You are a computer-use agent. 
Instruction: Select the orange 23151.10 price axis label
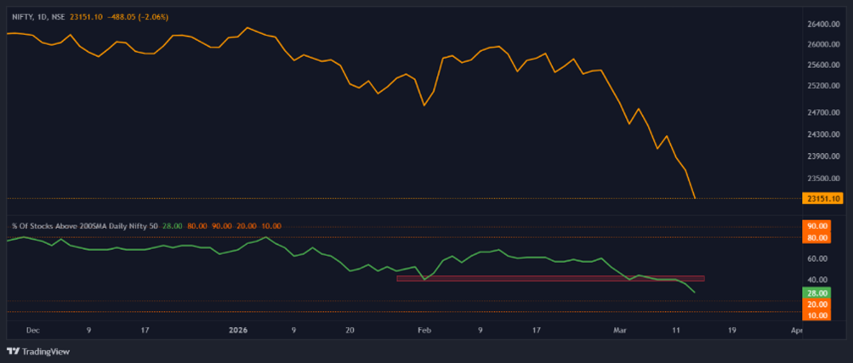(x=823, y=199)
